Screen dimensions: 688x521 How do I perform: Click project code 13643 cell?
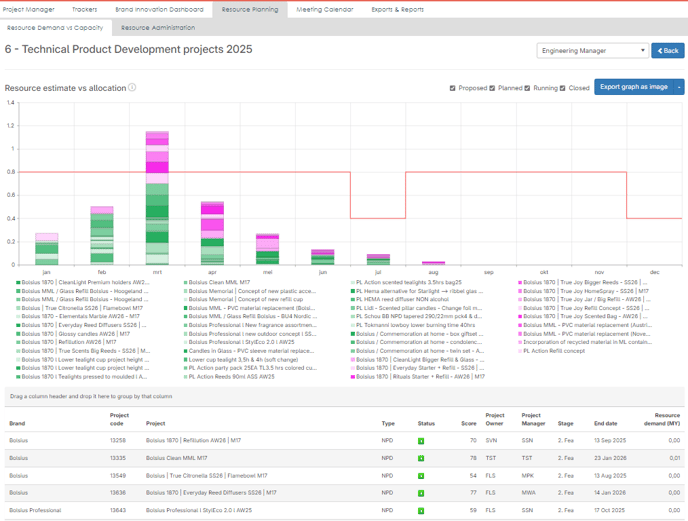pos(118,510)
